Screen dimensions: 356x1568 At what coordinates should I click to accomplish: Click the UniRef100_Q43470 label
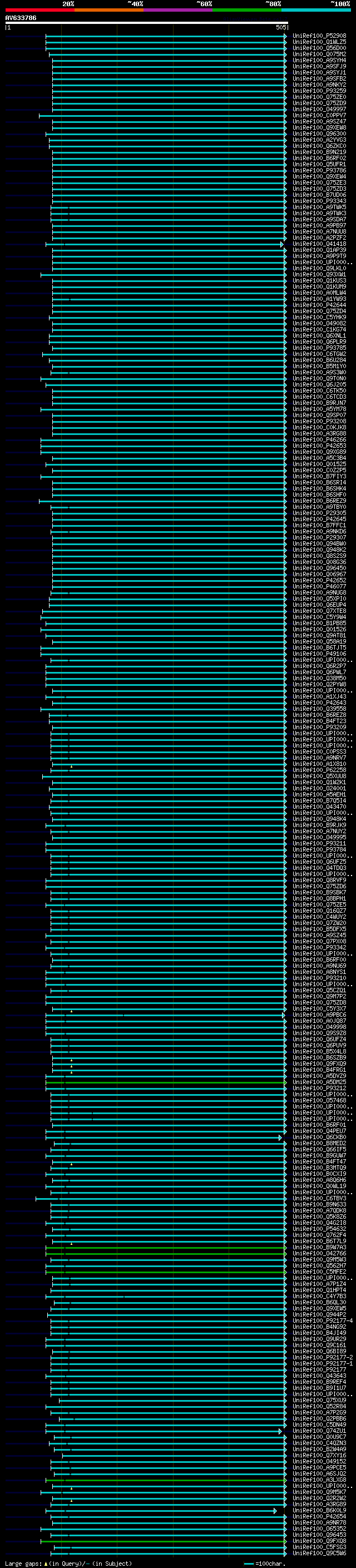(x=319, y=807)
